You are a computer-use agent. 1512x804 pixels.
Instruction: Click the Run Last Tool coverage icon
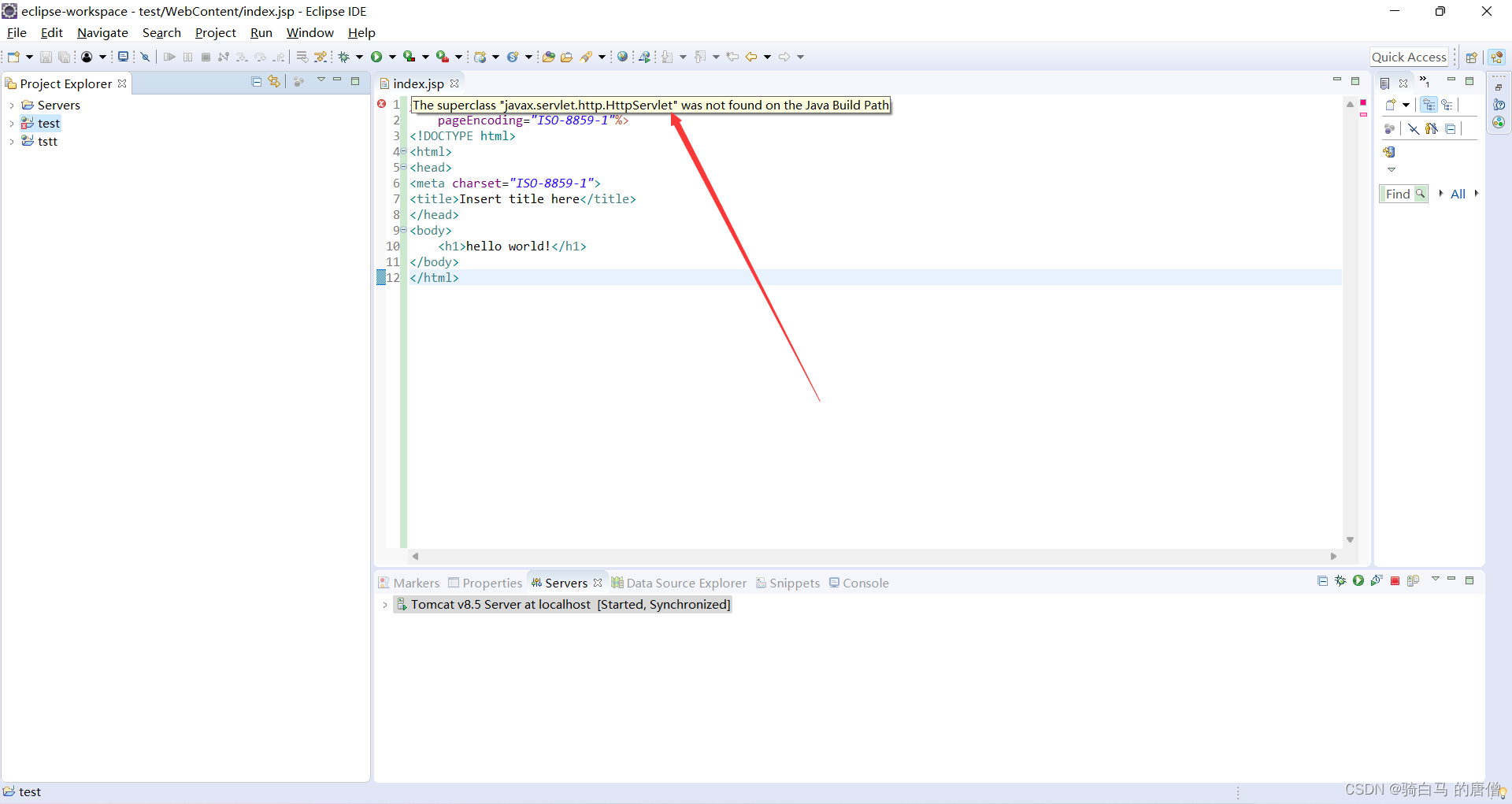[409, 57]
